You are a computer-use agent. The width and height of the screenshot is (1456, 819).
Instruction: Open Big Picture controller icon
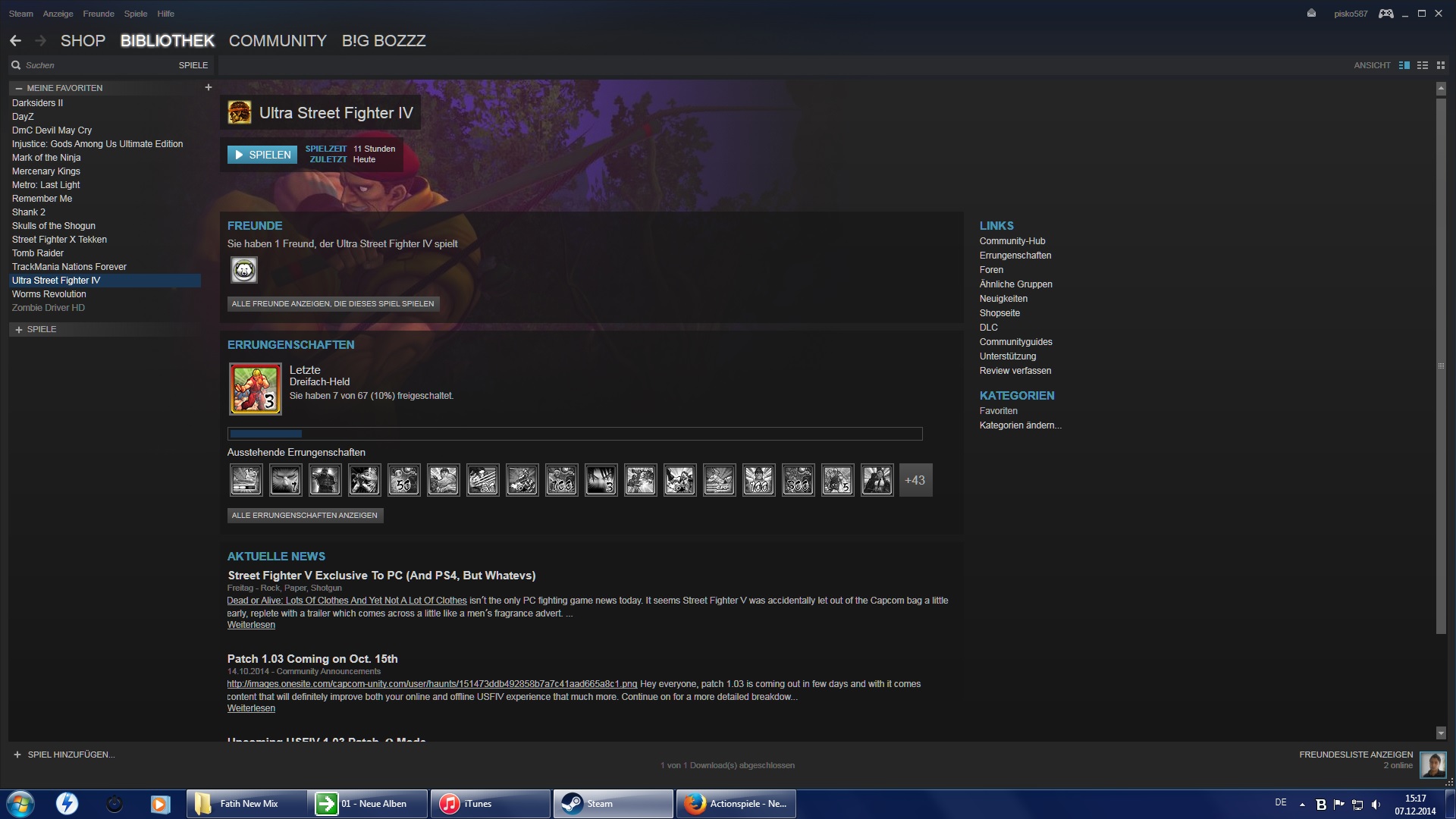[x=1385, y=14]
